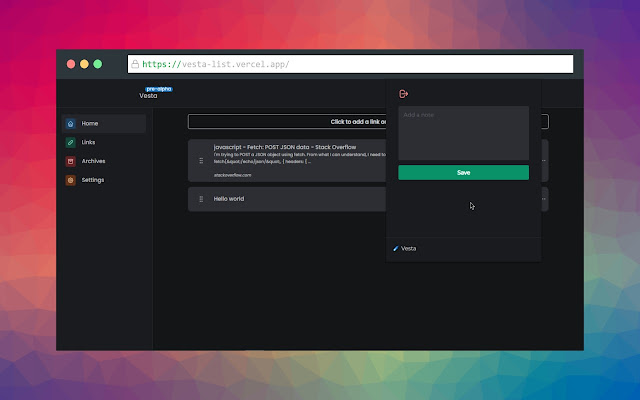
Task: Click the padlock icon in address bar
Action: pyautogui.click(x=135, y=64)
